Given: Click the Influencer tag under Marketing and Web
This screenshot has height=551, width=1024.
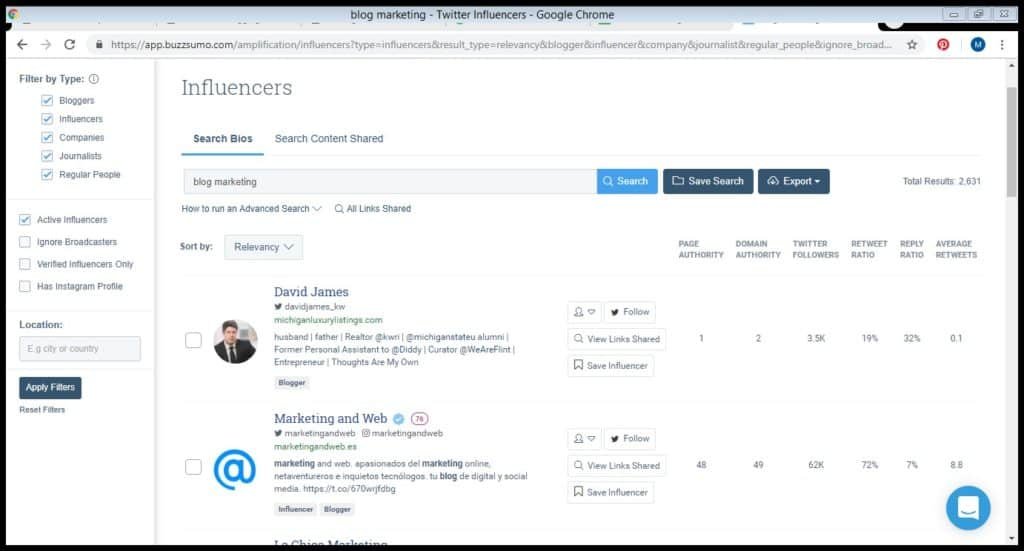Looking at the screenshot, I should (x=295, y=509).
